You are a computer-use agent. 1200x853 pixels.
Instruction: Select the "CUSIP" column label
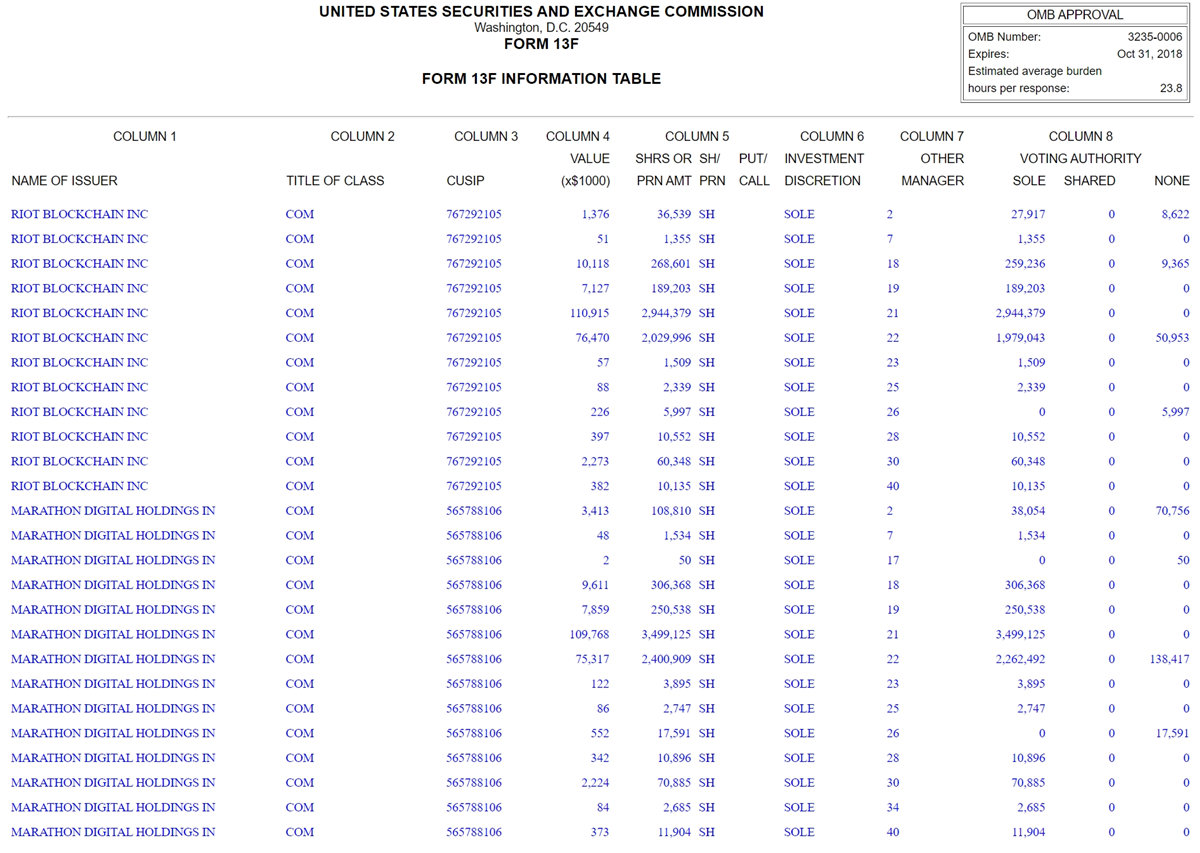(465, 181)
